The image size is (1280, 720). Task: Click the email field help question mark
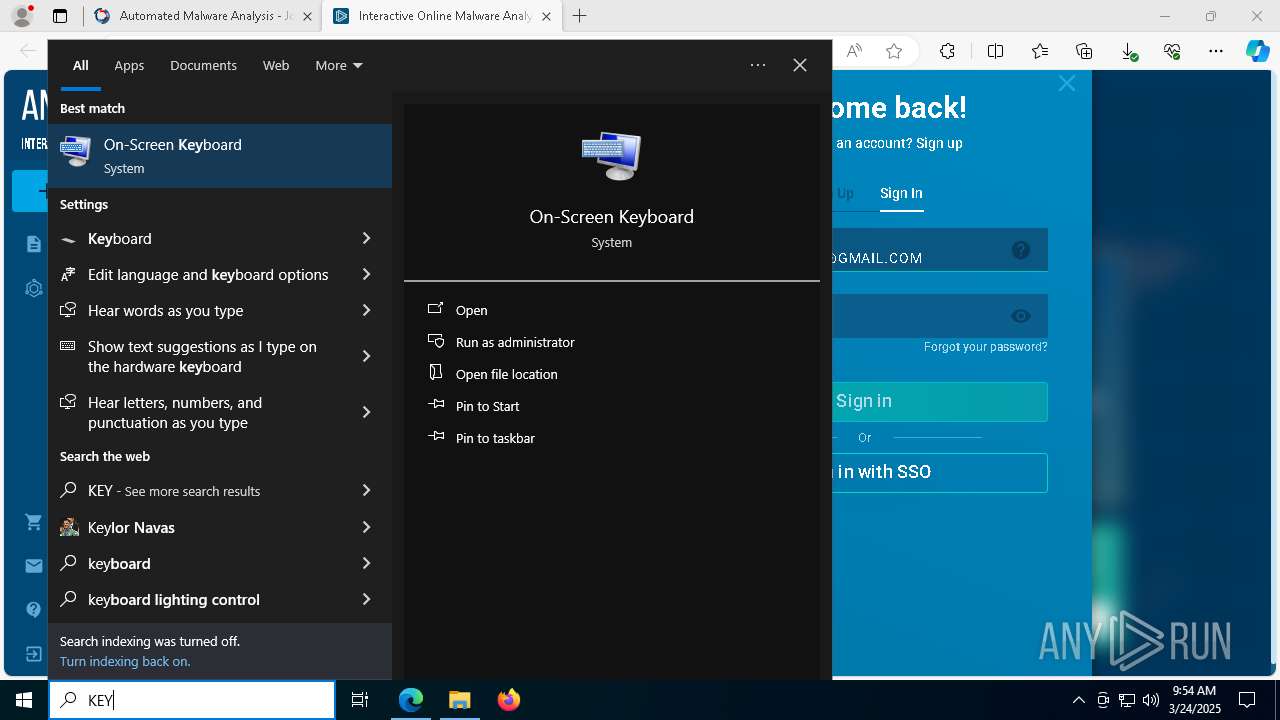click(x=1021, y=250)
